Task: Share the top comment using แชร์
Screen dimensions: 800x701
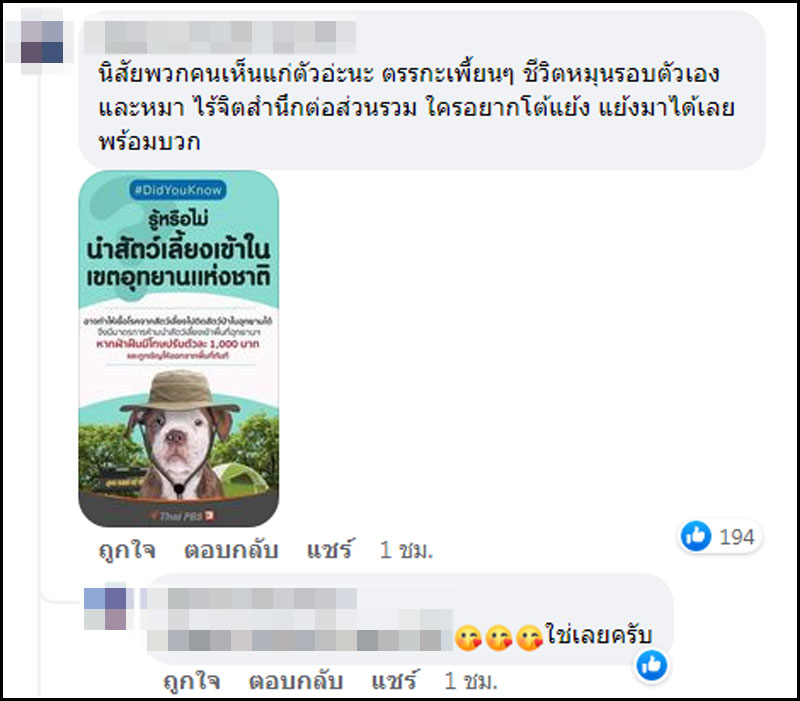Action: pos(330,550)
